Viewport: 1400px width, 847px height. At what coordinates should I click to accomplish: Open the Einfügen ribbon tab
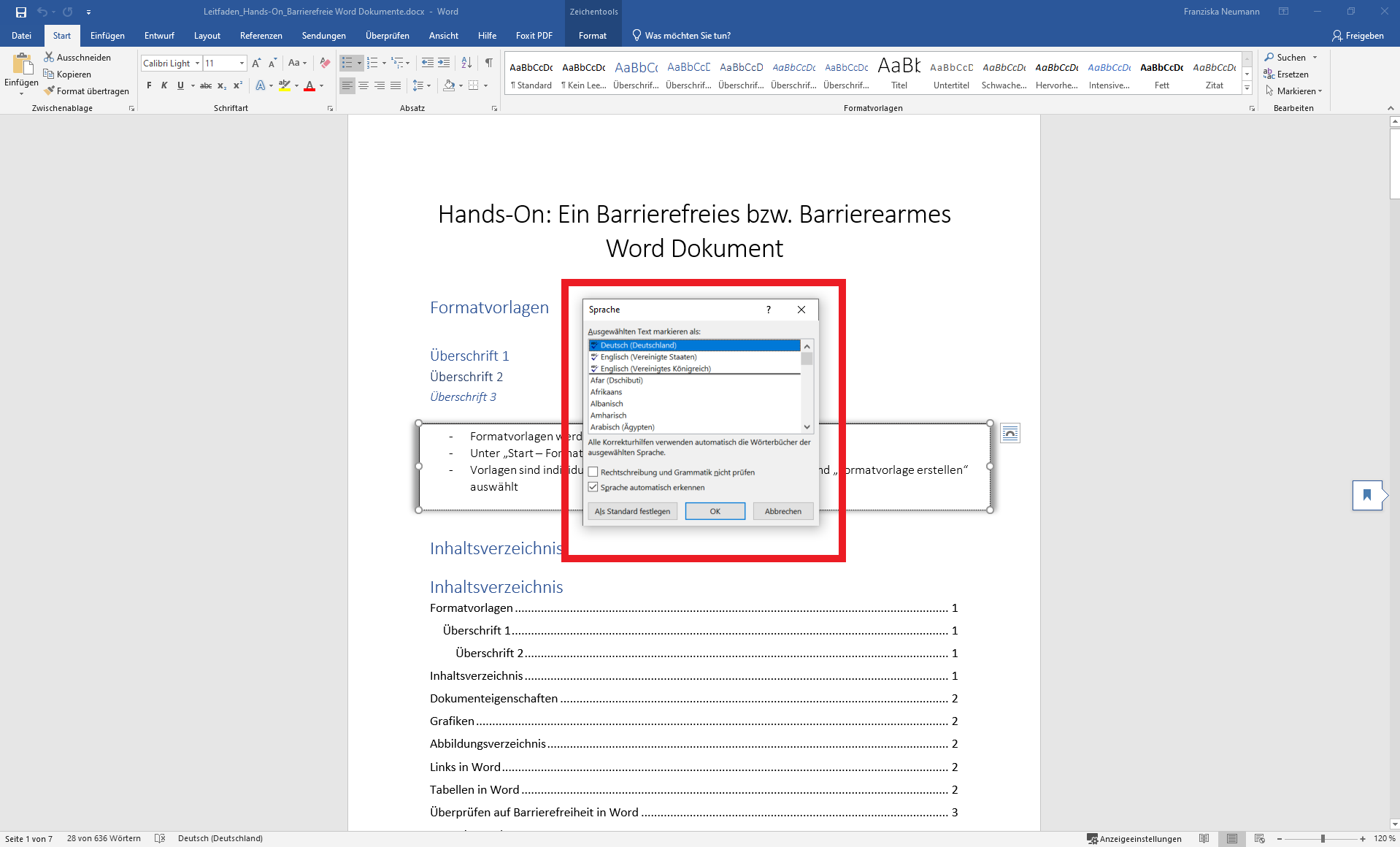point(107,35)
